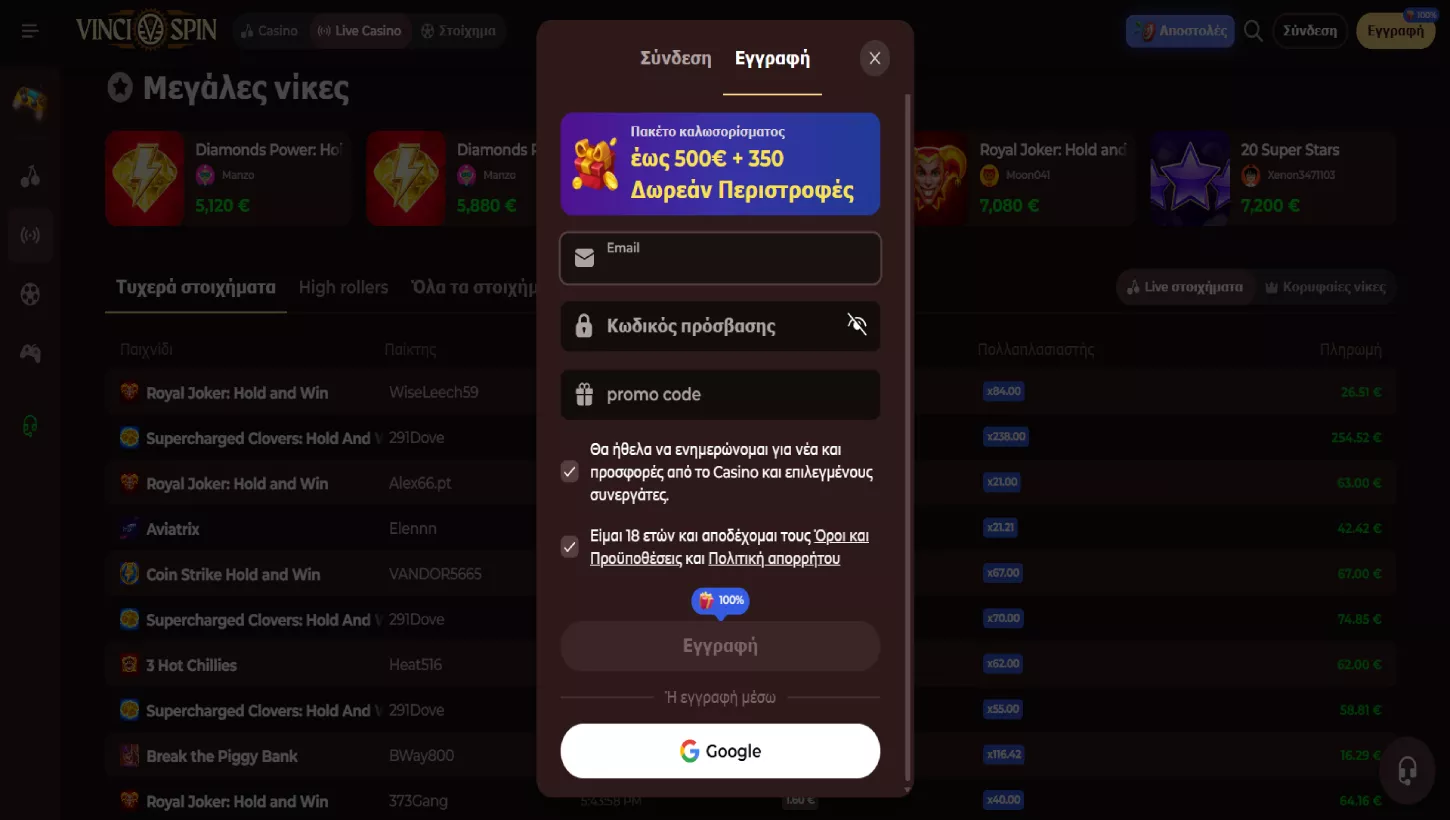This screenshot has height=820, width=1450.
Task: Select the live casino broadcast sidebar icon
Action: (x=31, y=236)
